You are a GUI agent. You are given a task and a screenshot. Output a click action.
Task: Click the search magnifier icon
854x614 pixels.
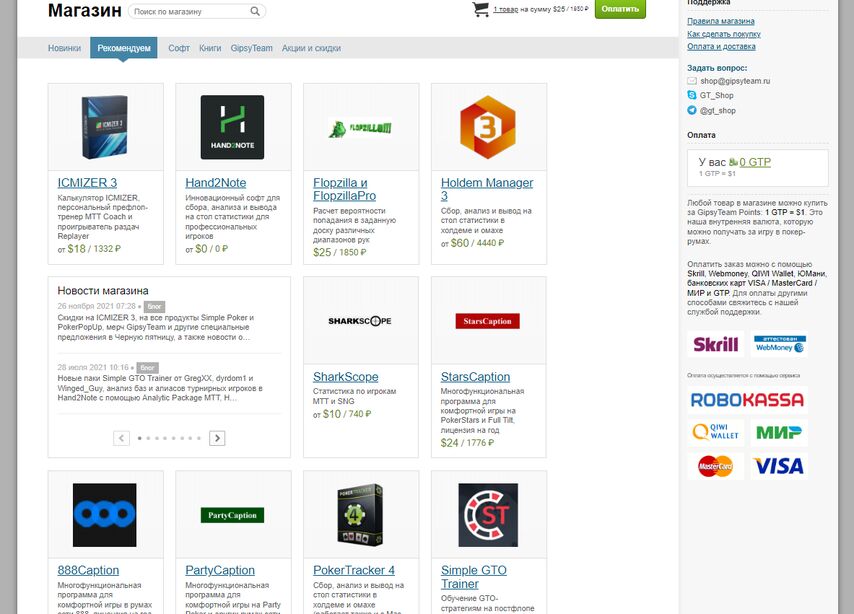[255, 11]
